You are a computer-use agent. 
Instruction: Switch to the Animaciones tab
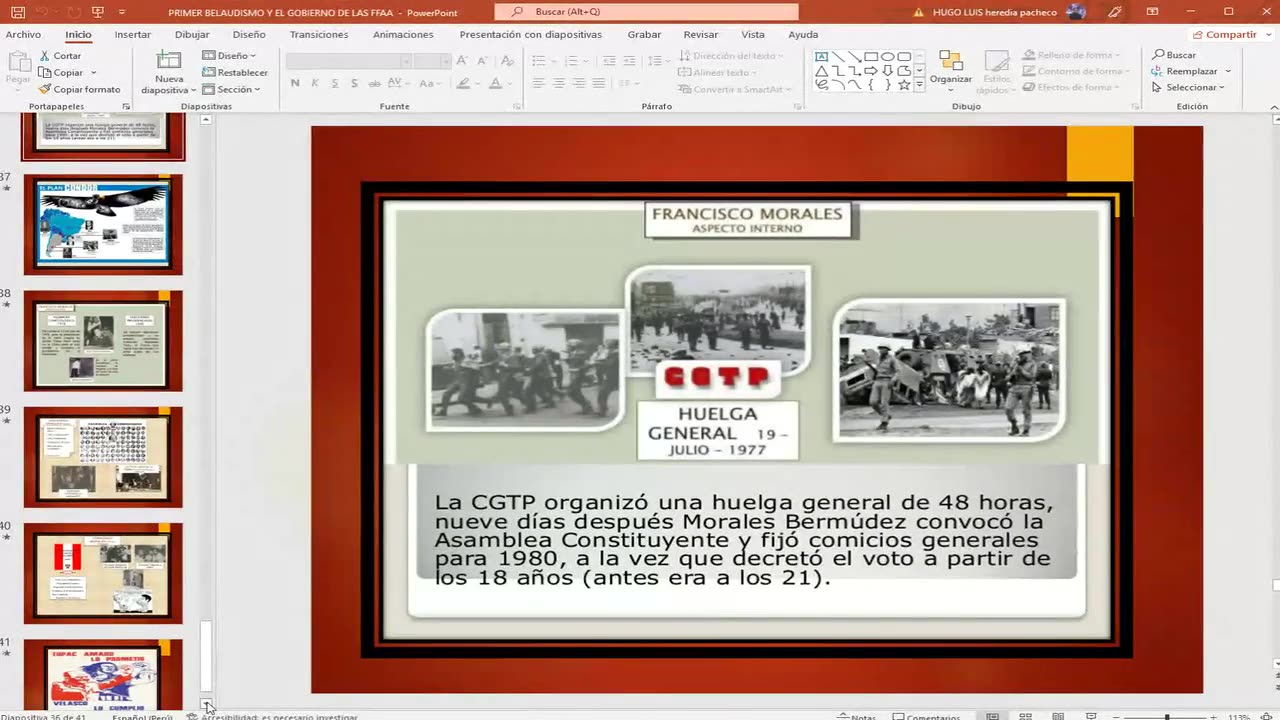click(403, 34)
